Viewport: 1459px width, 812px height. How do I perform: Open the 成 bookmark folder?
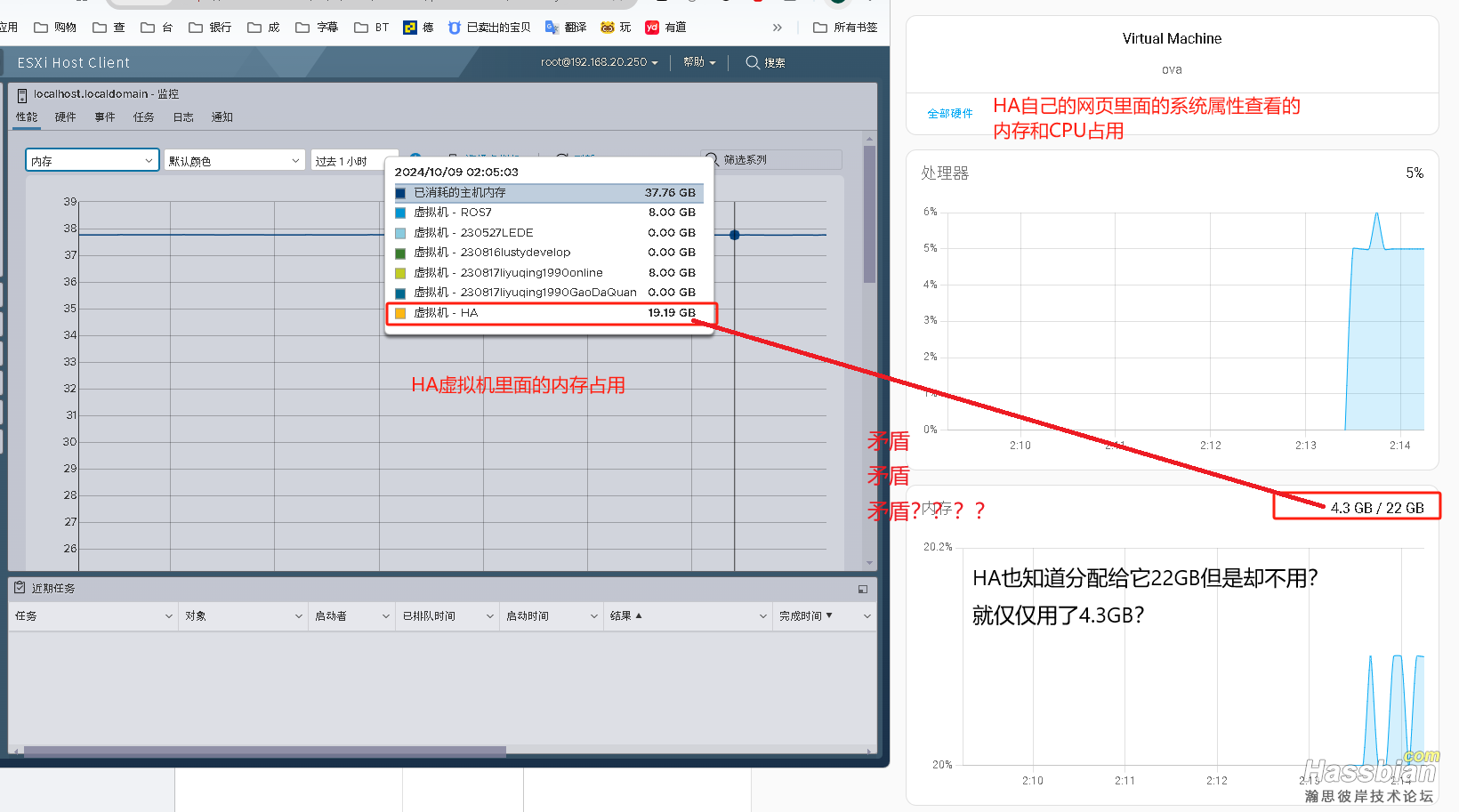coord(264,28)
